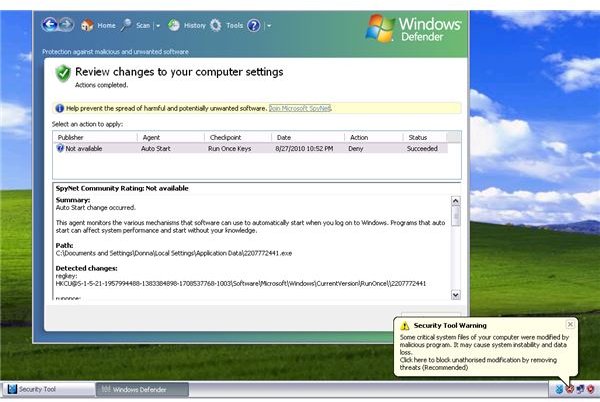Click the file path ending 2207772441.exe
The width and height of the screenshot is (600, 402).
(x=174, y=253)
